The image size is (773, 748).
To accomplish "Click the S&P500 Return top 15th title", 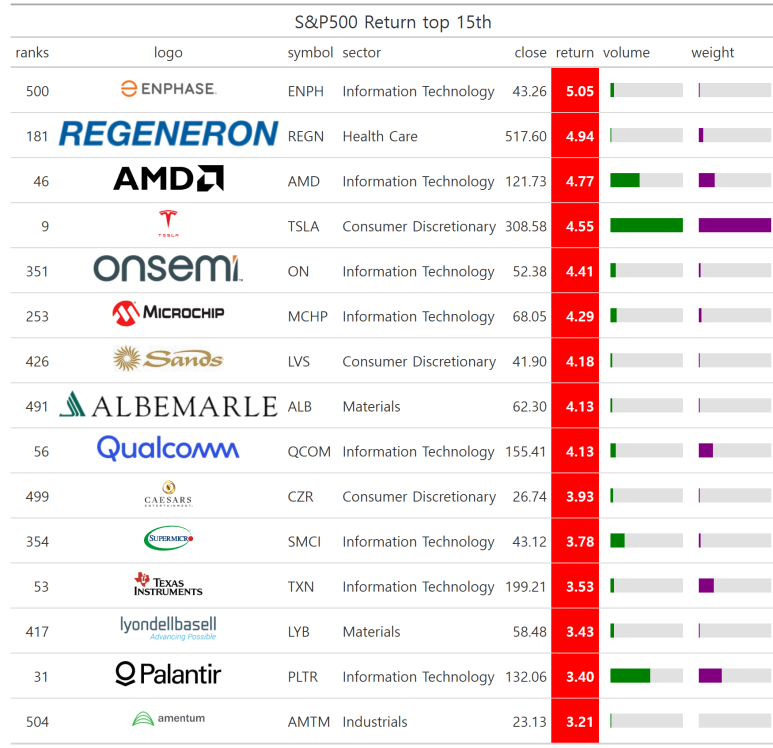I will [x=393, y=22].
